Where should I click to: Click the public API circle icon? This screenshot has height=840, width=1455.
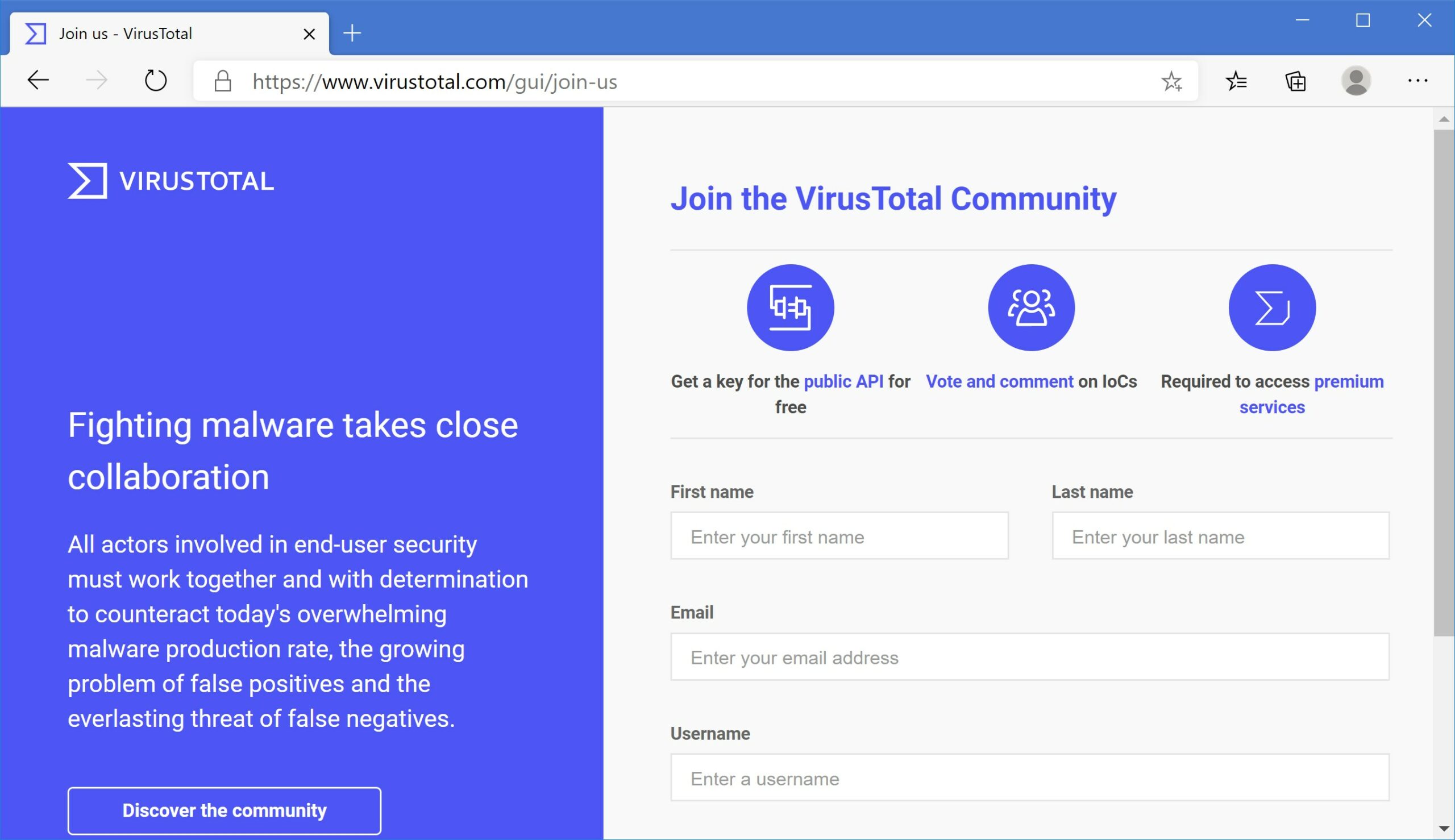(x=791, y=307)
